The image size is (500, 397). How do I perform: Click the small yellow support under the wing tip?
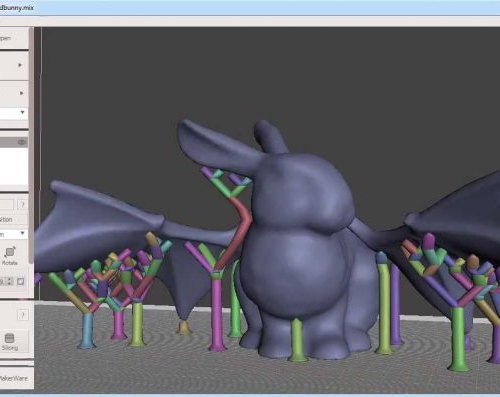click(184, 327)
